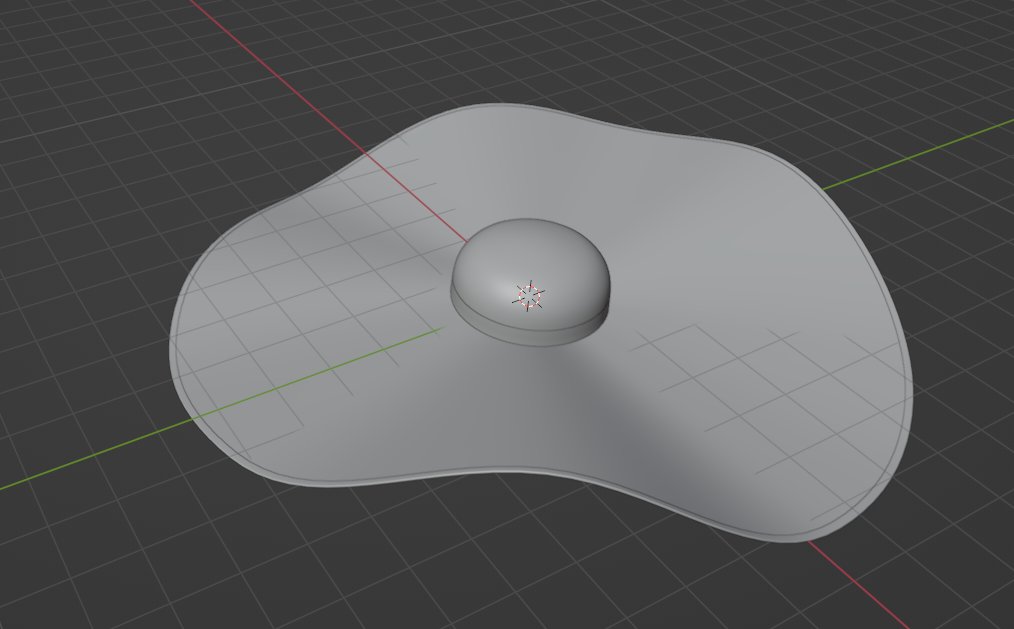Click the 3D cursor on the dome
This screenshot has width=1014, height=629.
pyautogui.click(x=529, y=295)
